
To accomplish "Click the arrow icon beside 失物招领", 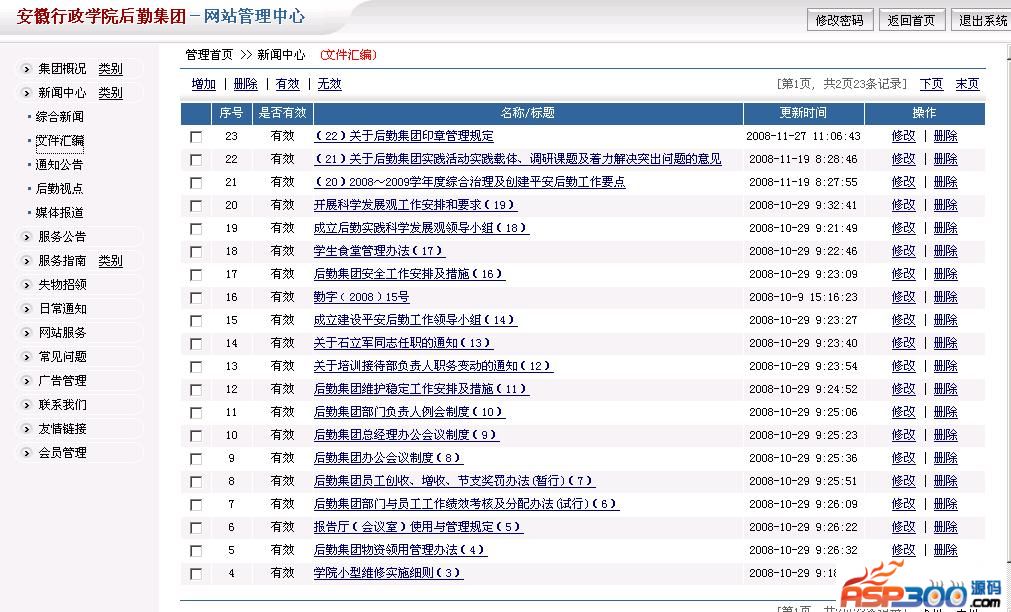I will pos(26,285).
